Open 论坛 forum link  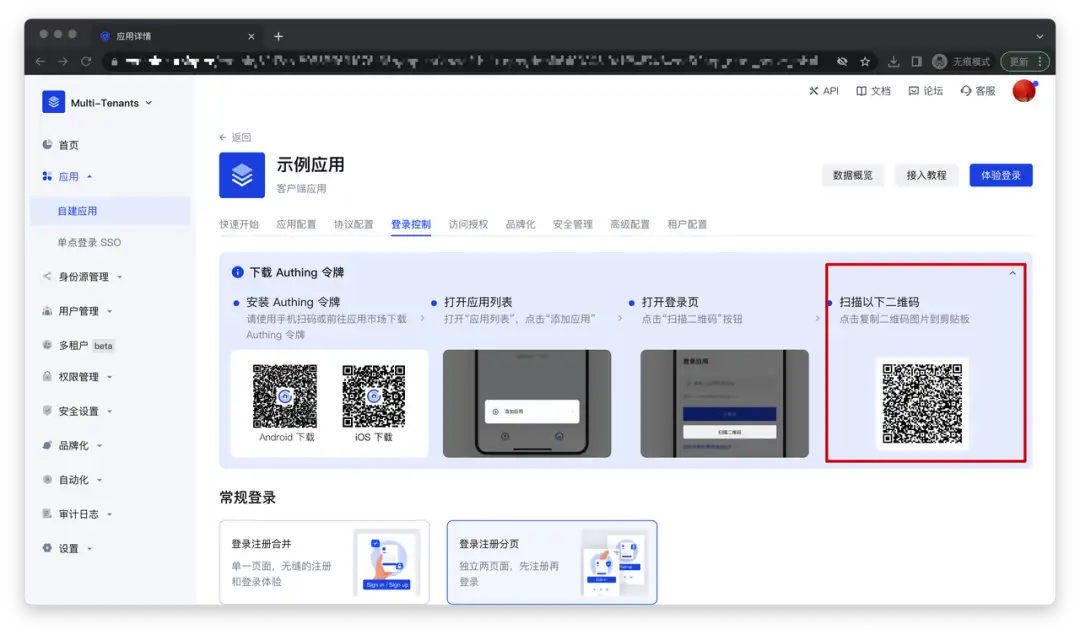coord(926,91)
